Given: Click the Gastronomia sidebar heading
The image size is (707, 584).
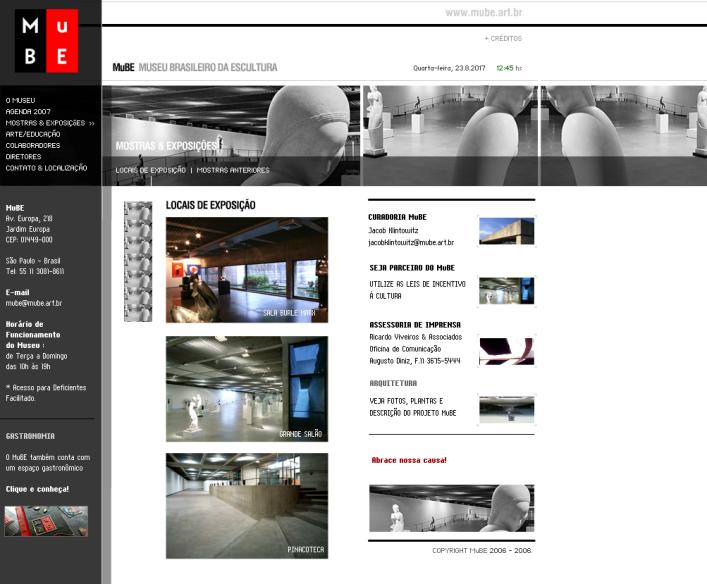Looking at the screenshot, I should coord(30,436).
